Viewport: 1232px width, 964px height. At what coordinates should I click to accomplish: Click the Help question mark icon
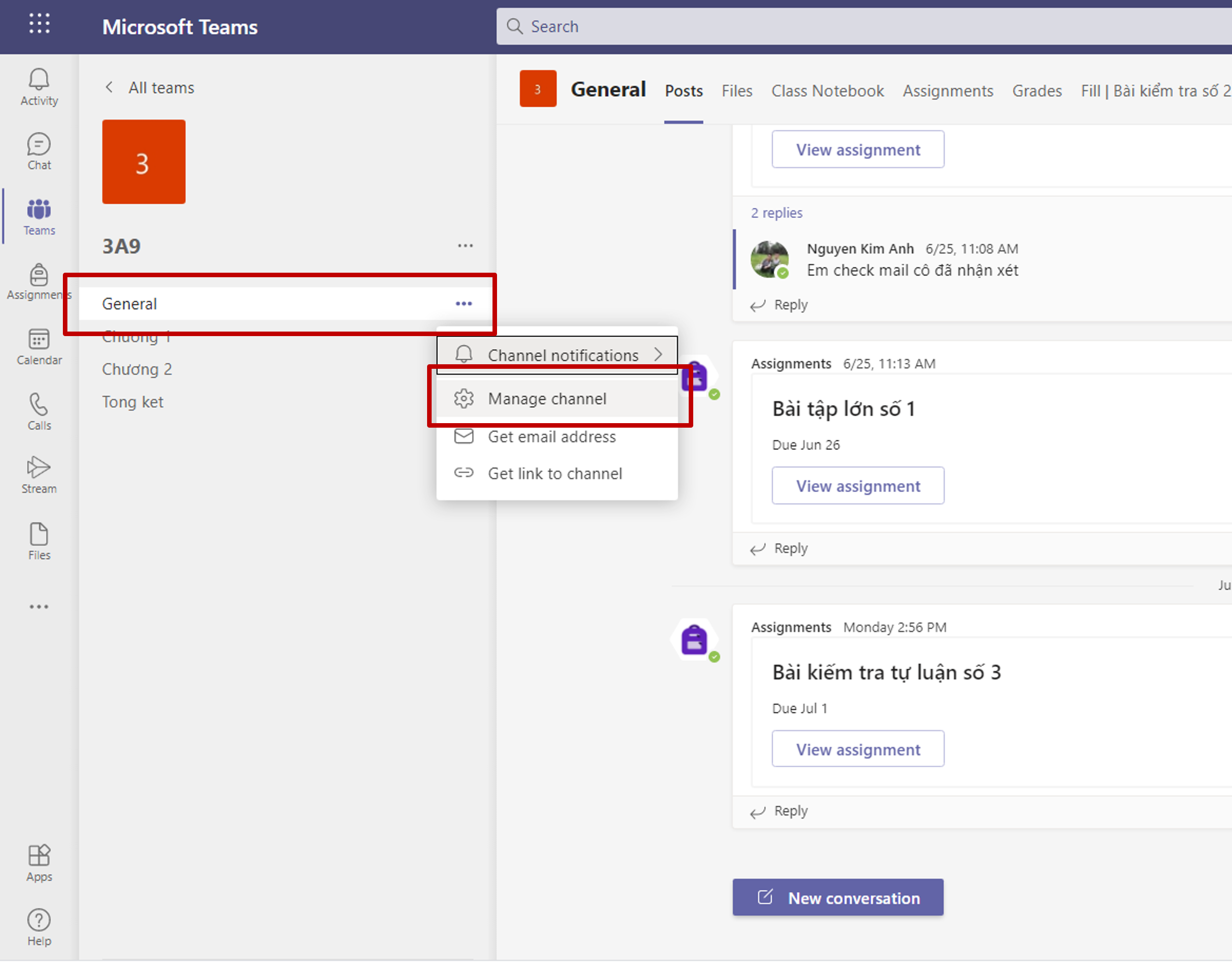pyautogui.click(x=39, y=927)
